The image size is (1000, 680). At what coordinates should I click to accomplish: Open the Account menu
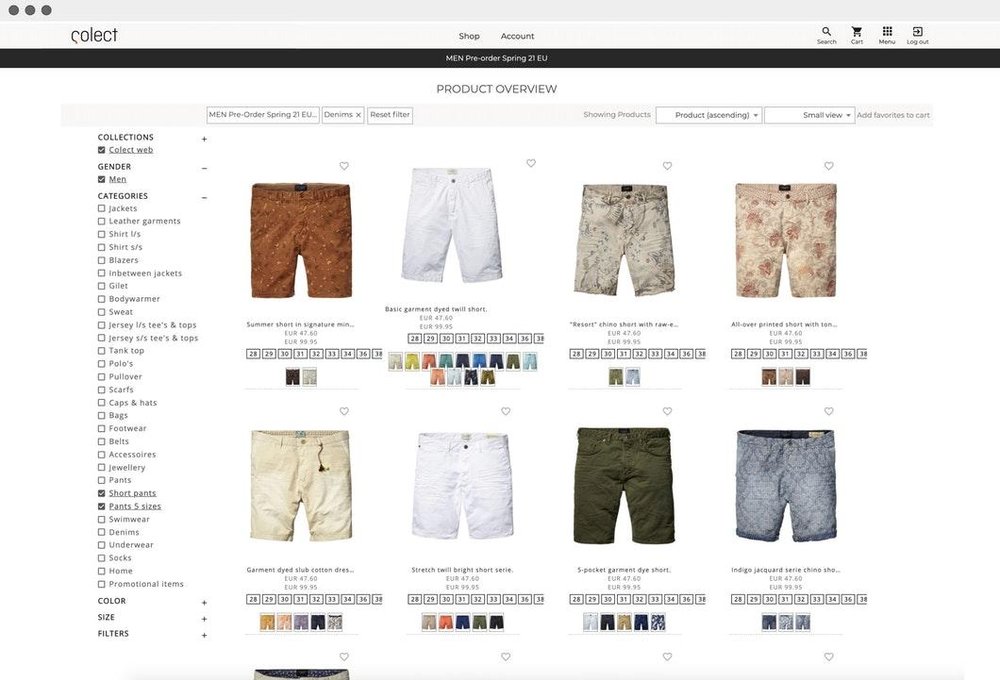(x=517, y=35)
